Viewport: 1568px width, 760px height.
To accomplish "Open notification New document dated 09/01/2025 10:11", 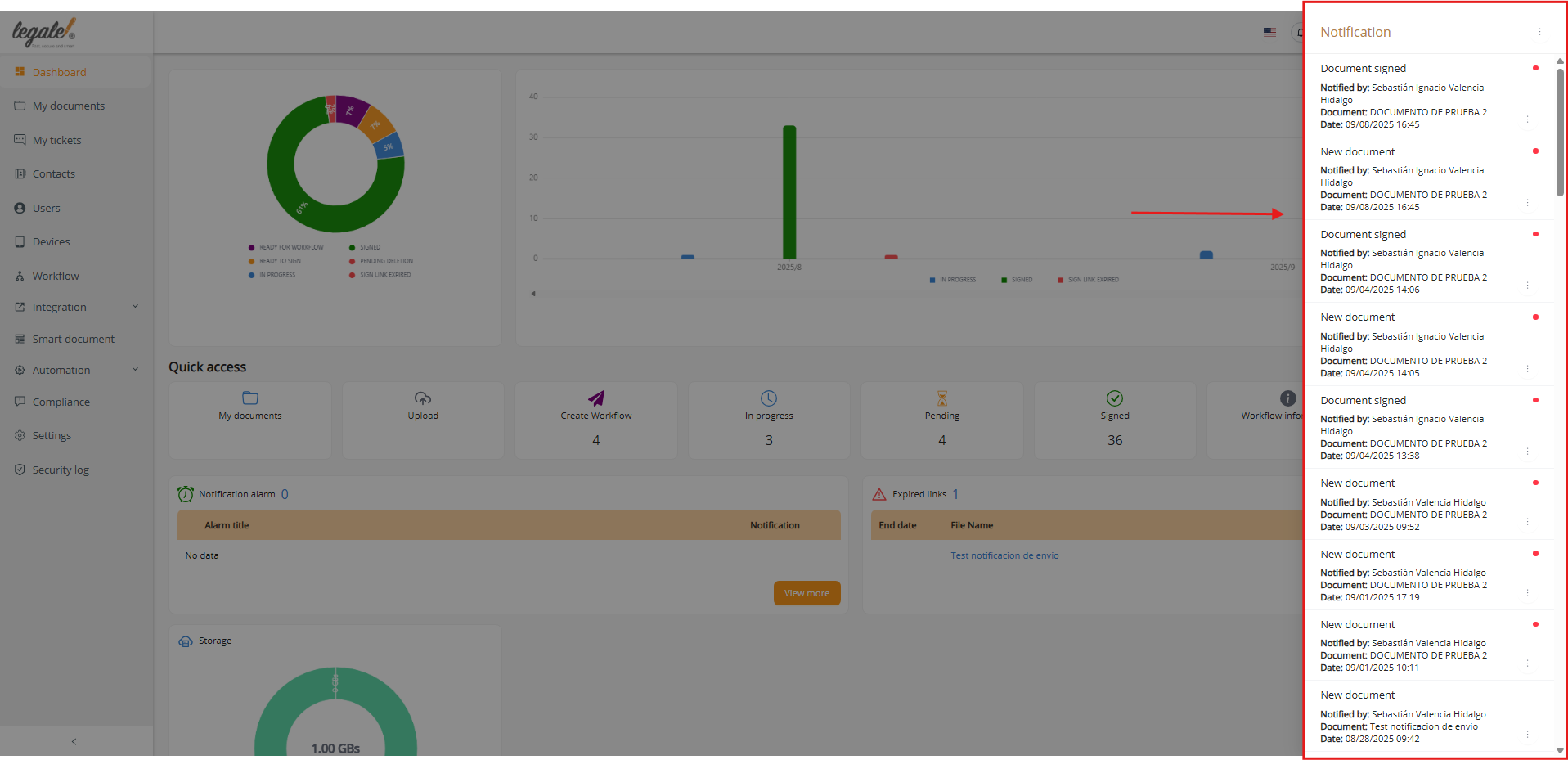I will 1429,645.
